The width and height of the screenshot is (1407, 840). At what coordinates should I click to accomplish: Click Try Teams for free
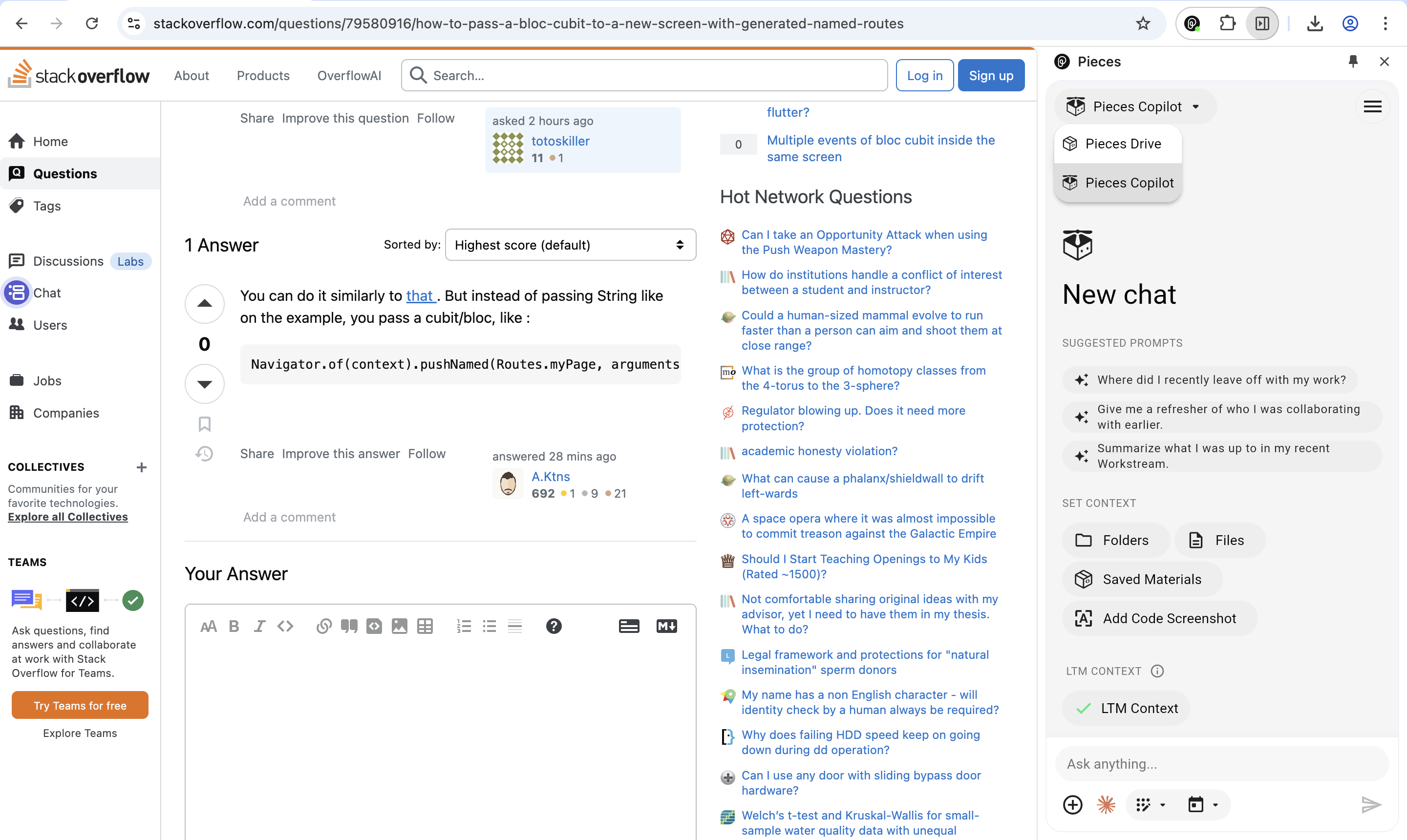pyautogui.click(x=80, y=705)
